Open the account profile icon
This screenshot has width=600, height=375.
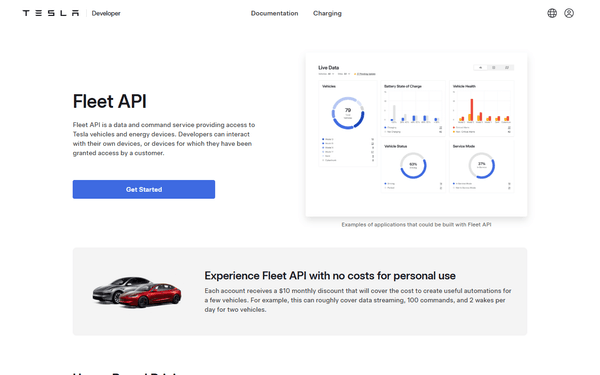pos(569,13)
